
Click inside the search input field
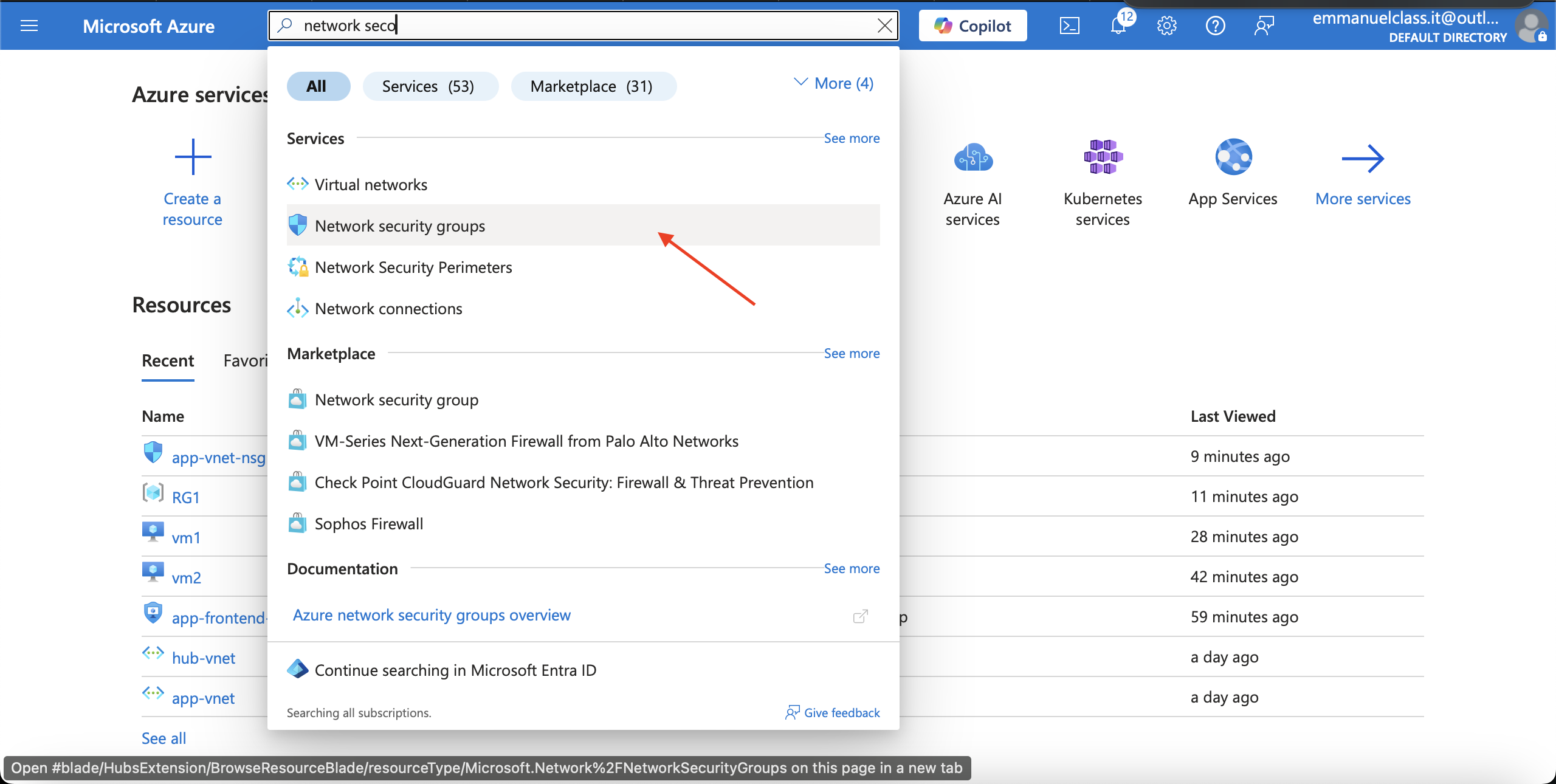(x=583, y=26)
